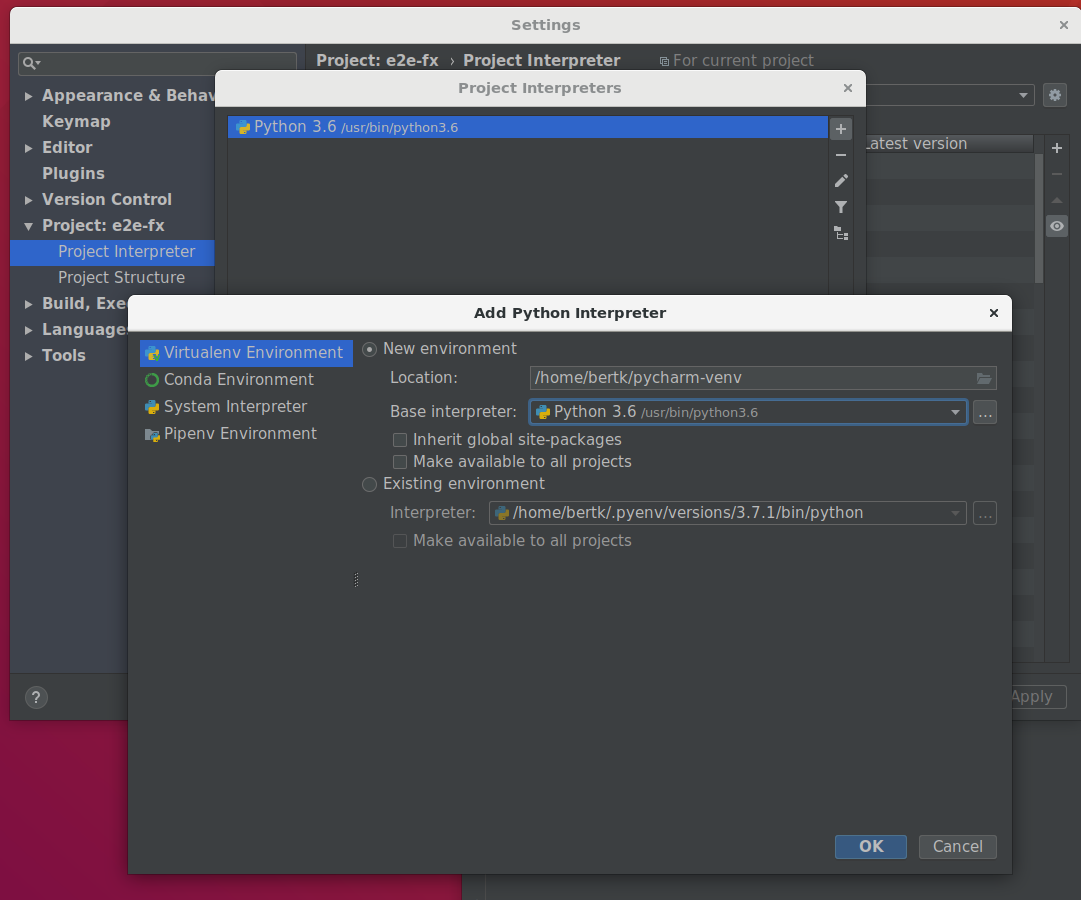Open Base interpreter dropdown

(748, 412)
